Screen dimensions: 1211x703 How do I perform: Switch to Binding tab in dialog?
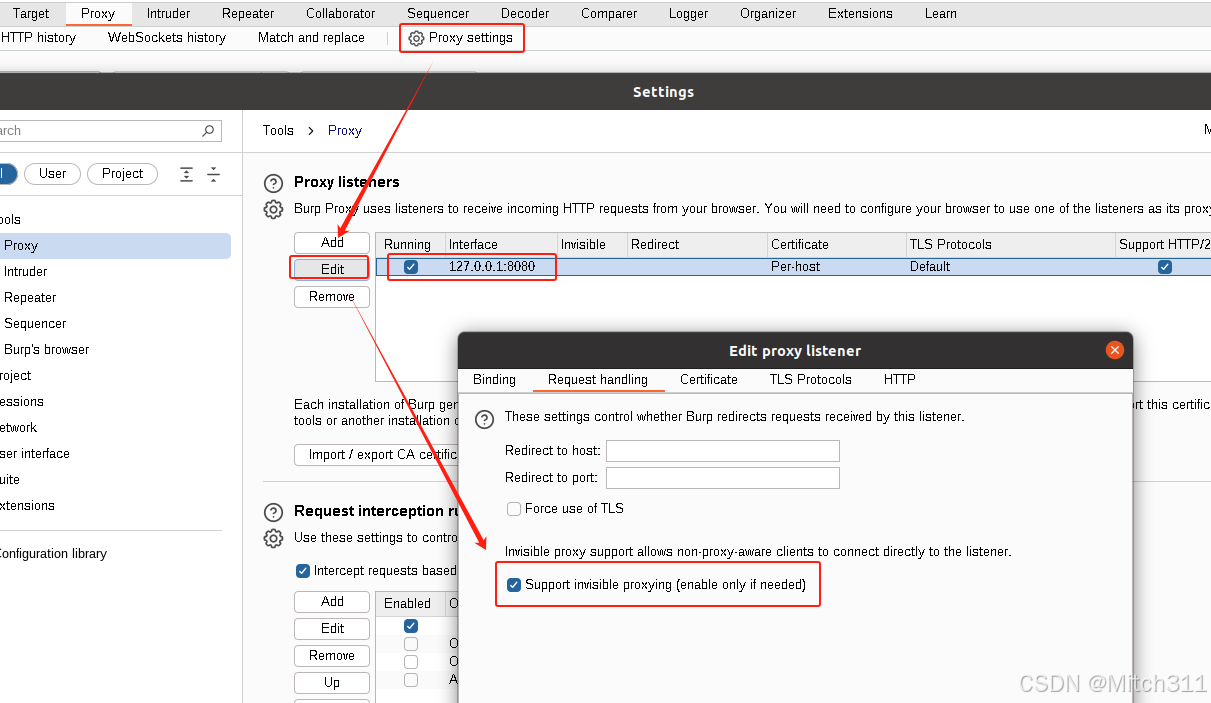coord(494,380)
